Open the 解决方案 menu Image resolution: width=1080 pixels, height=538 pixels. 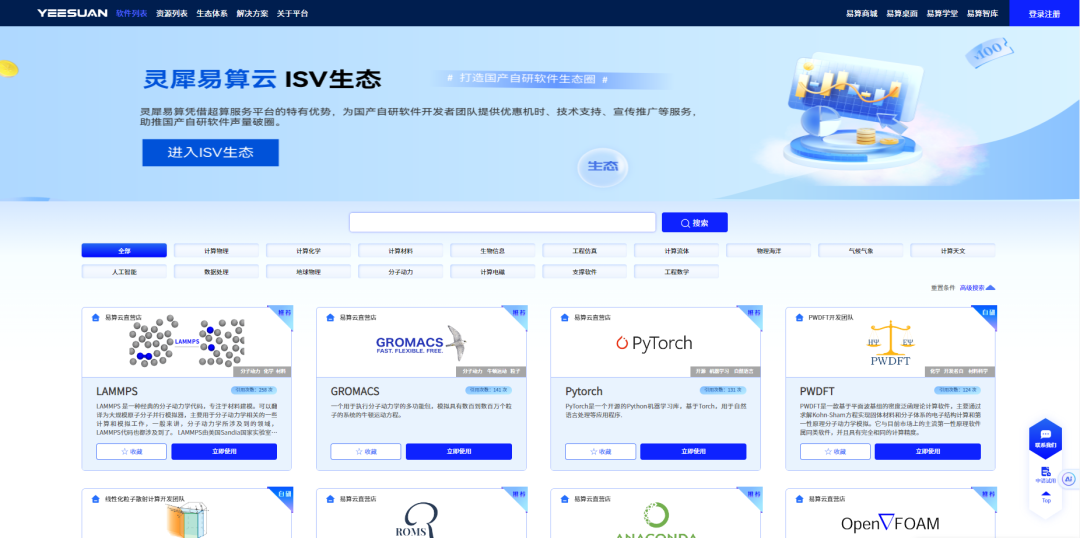click(x=251, y=13)
